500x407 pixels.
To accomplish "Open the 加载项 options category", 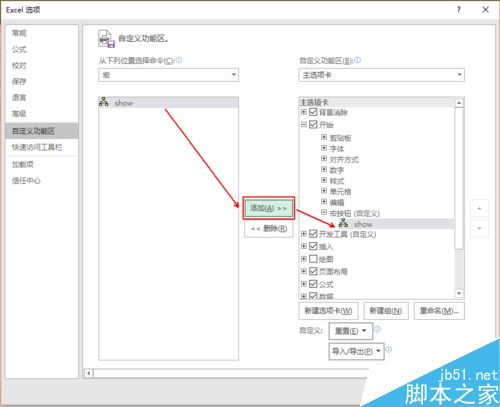I will (x=42, y=164).
